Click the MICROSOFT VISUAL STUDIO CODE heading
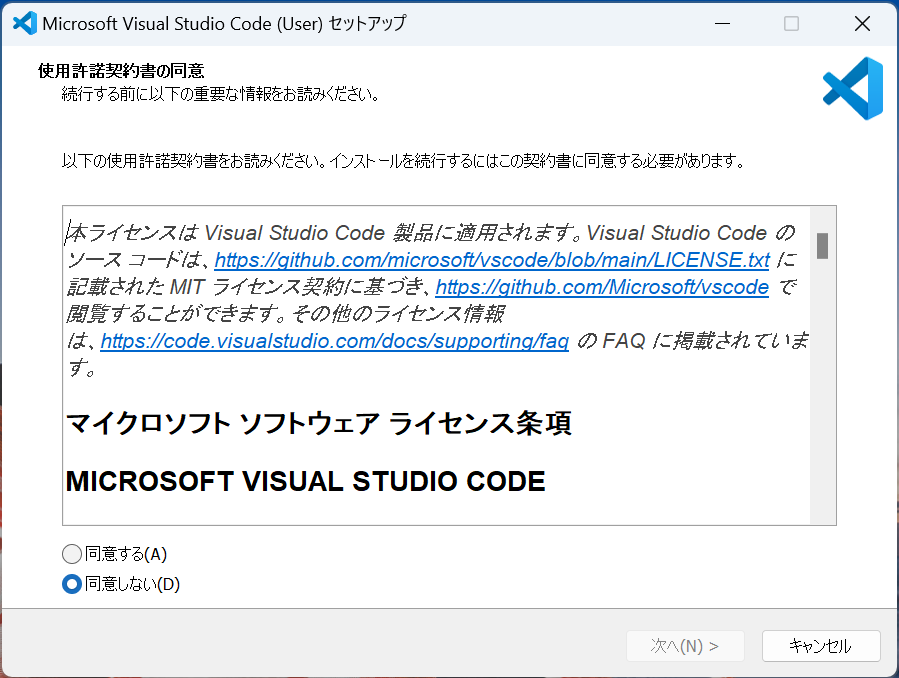Screen dimensions: 899x678 304,481
